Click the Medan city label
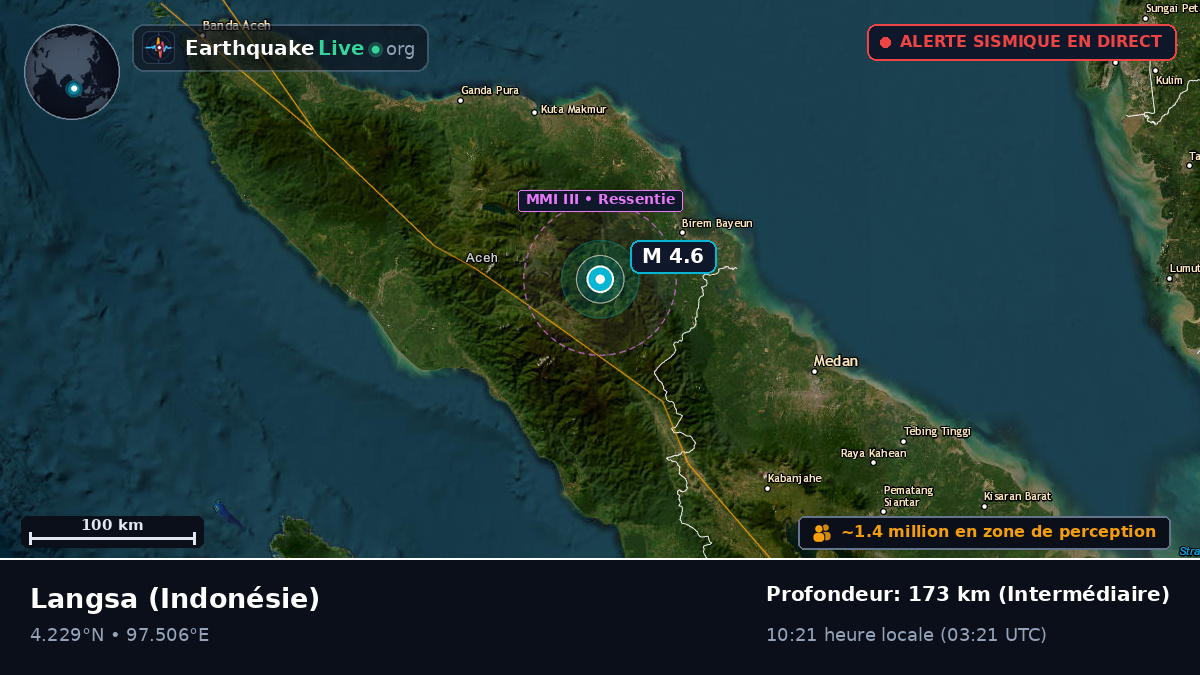 click(836, 361)
